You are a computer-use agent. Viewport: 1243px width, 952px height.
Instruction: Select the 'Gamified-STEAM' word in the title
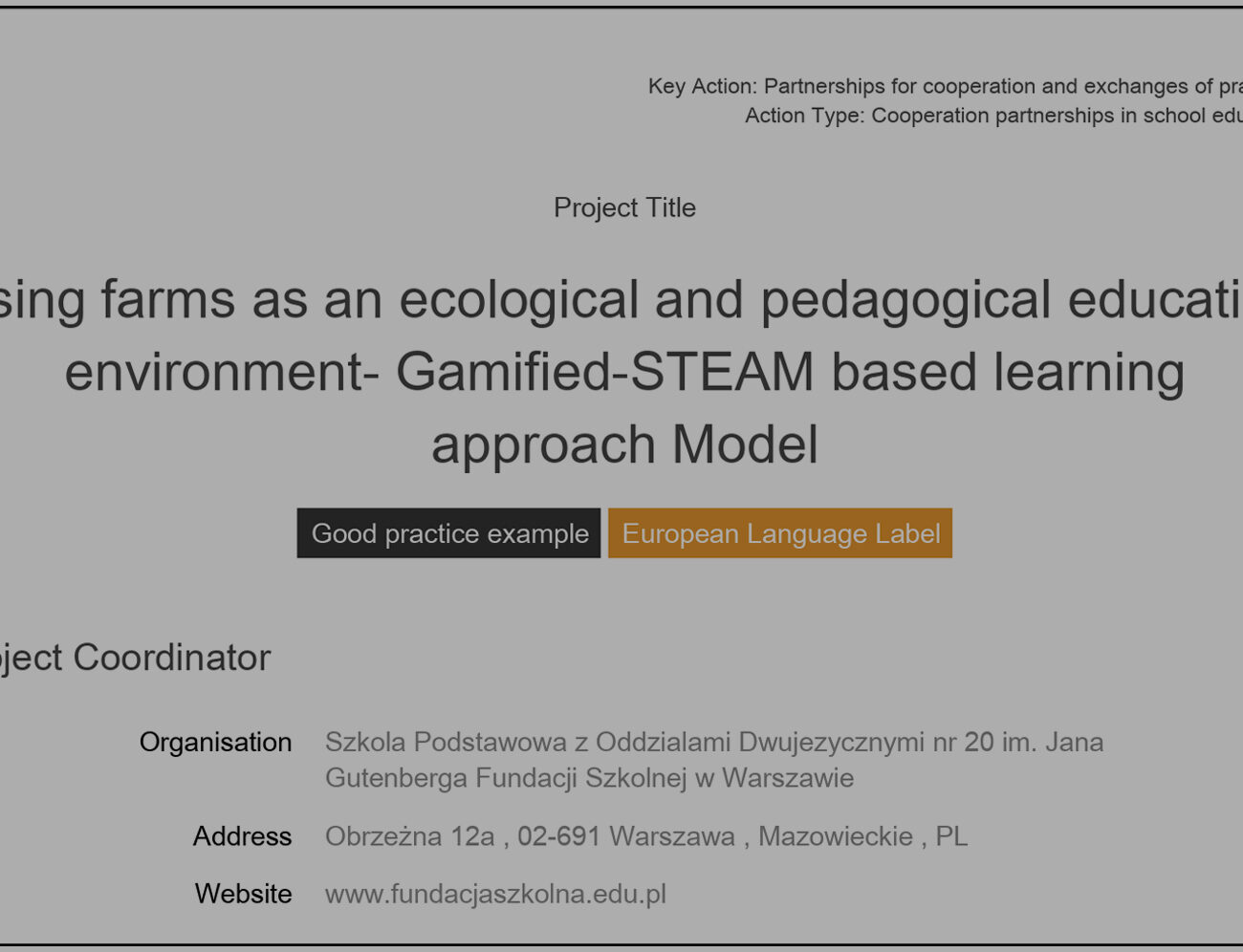tap(604, 372)
